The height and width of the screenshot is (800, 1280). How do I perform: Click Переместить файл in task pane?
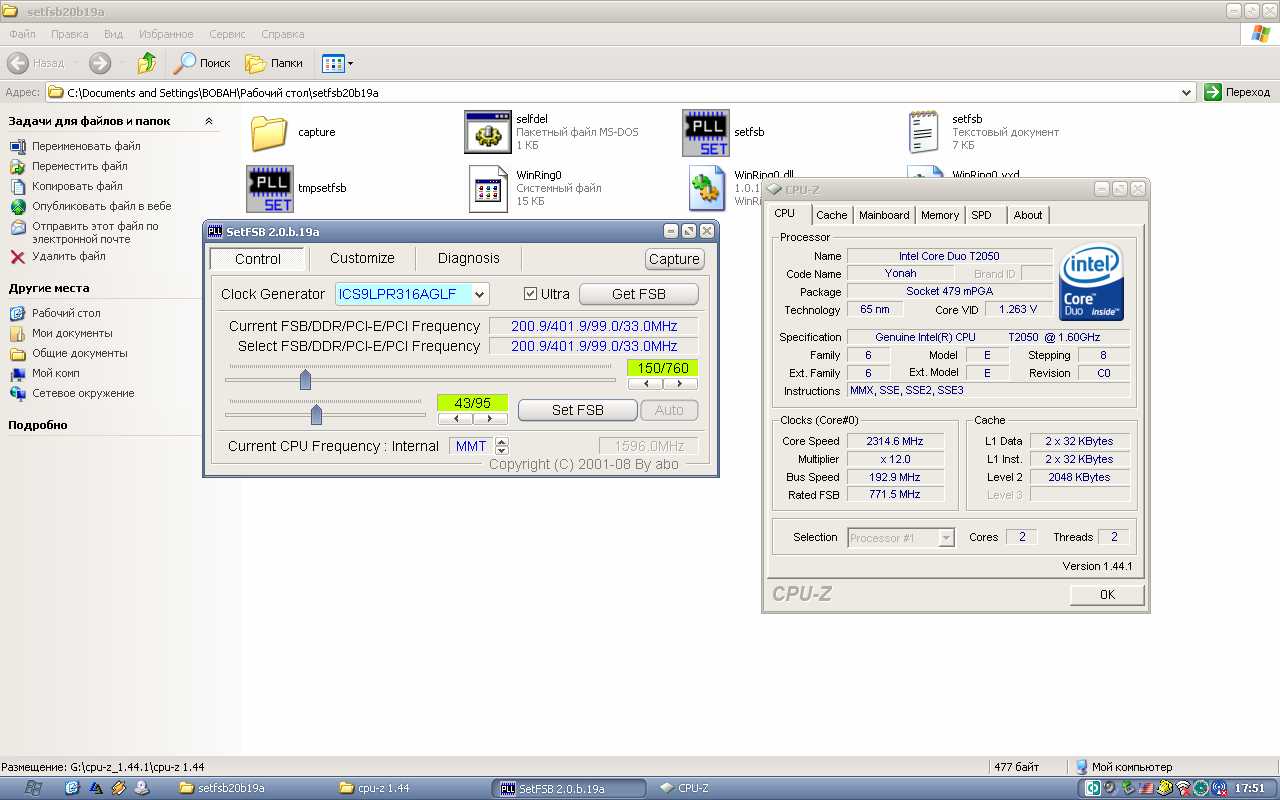tap(80, 166)
